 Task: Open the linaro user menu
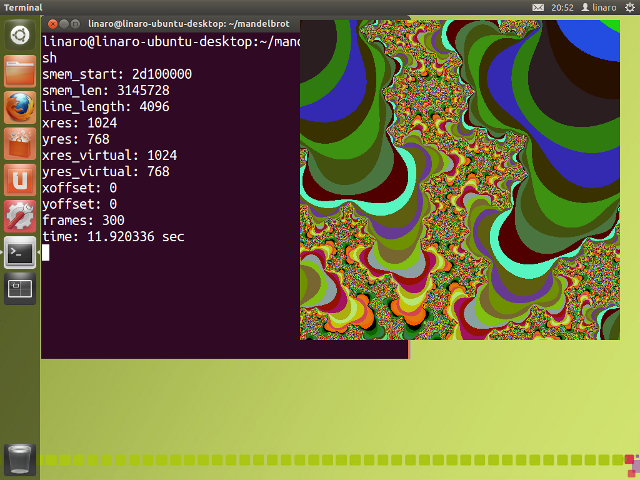pyautogui.click(x=598, y=7)
